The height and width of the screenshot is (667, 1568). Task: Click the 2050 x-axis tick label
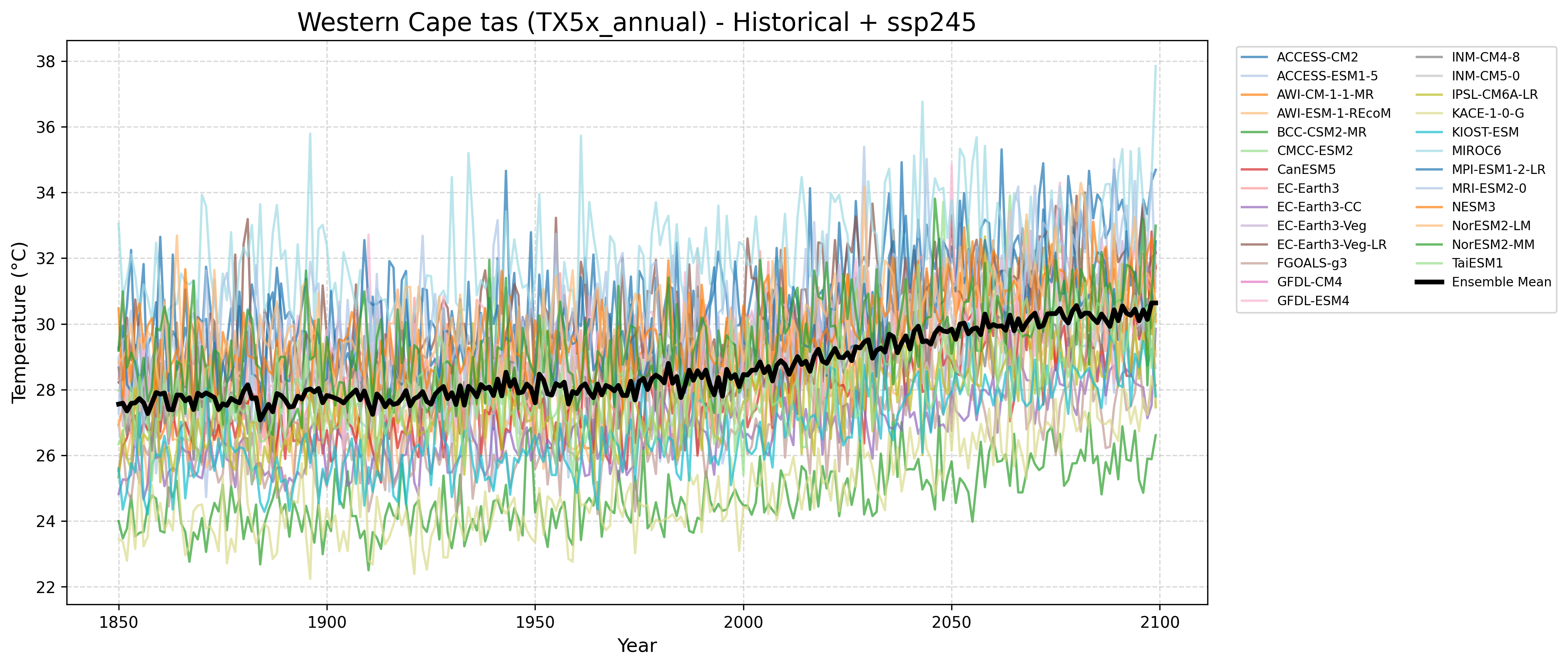pos(951,623)
